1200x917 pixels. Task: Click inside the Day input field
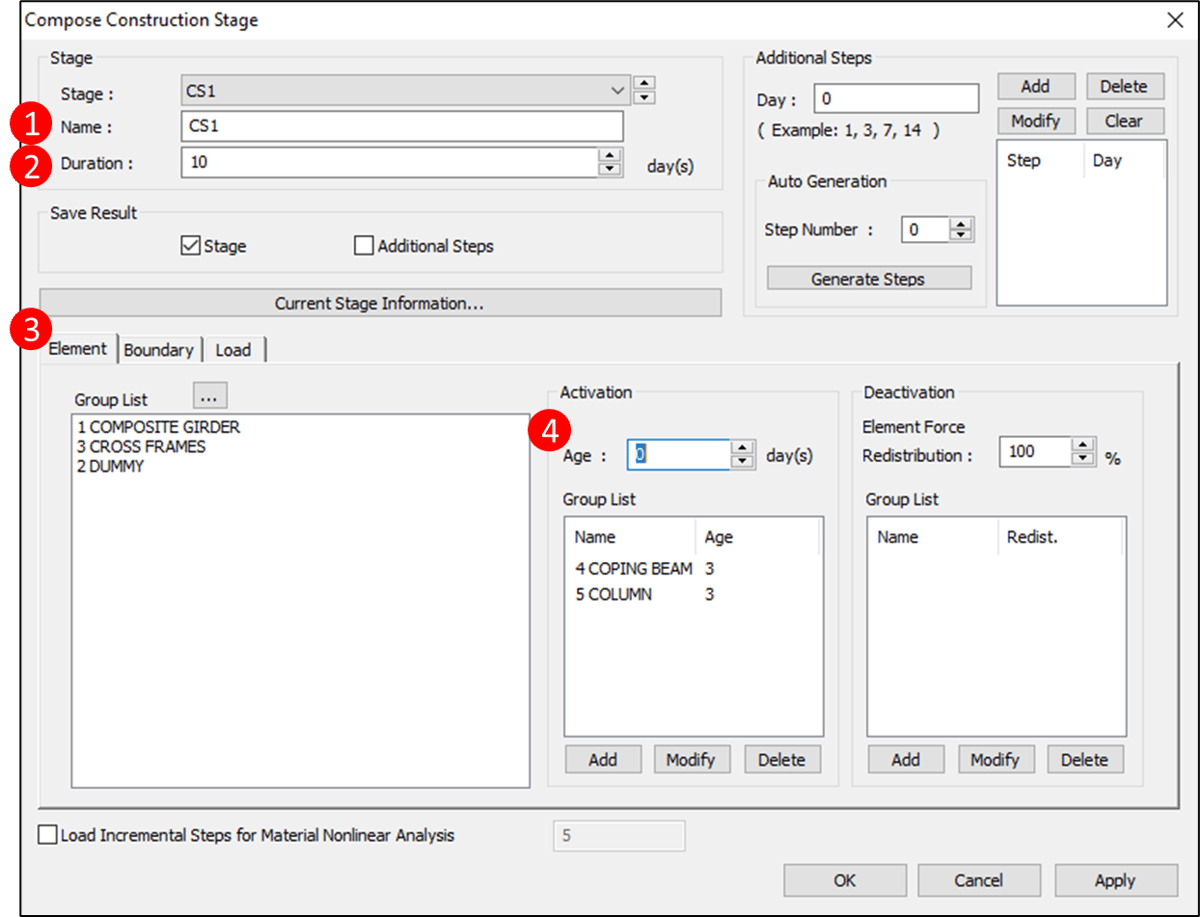point(895,97)
